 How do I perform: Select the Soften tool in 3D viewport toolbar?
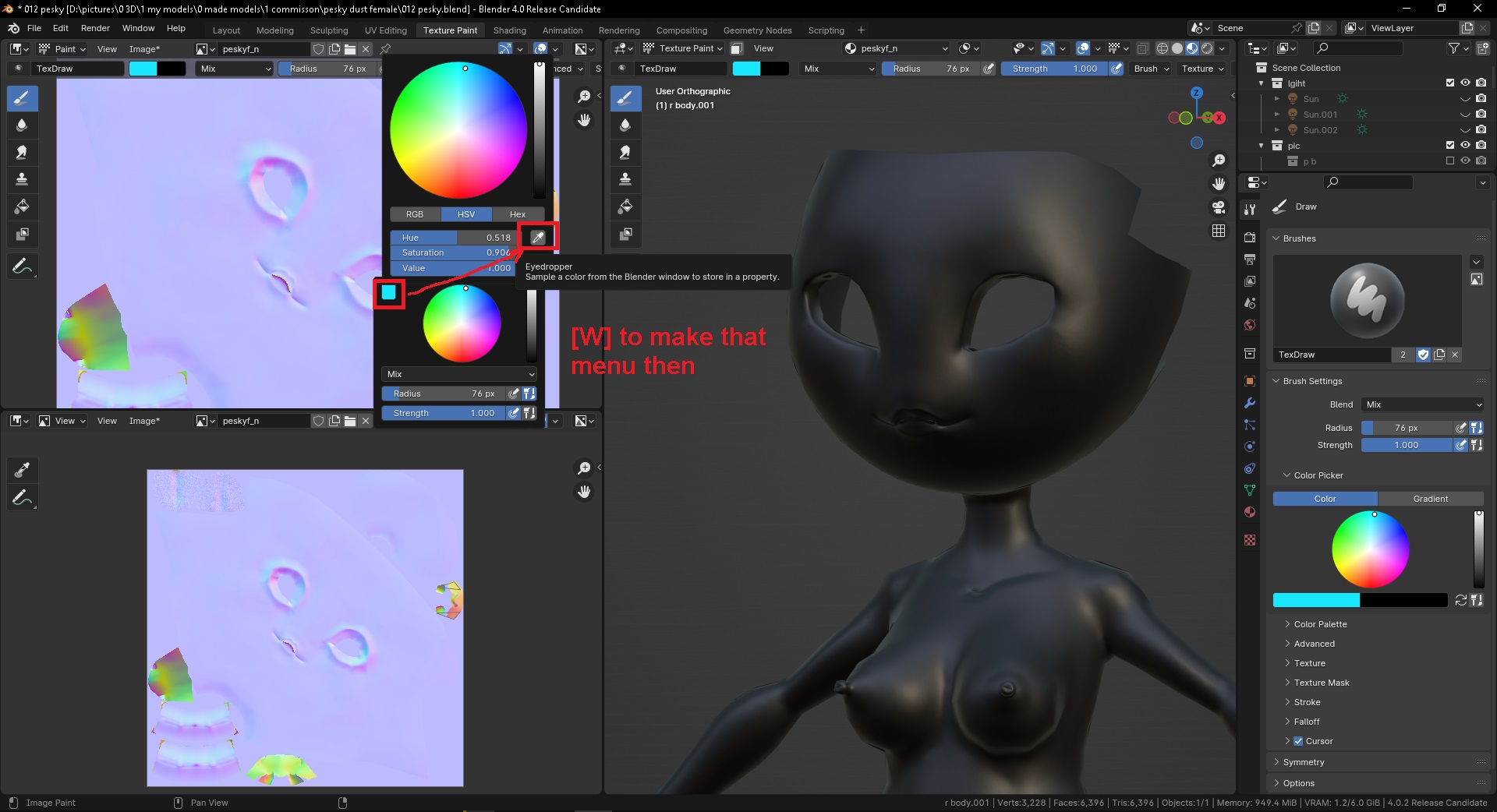(x=625, y=125)
